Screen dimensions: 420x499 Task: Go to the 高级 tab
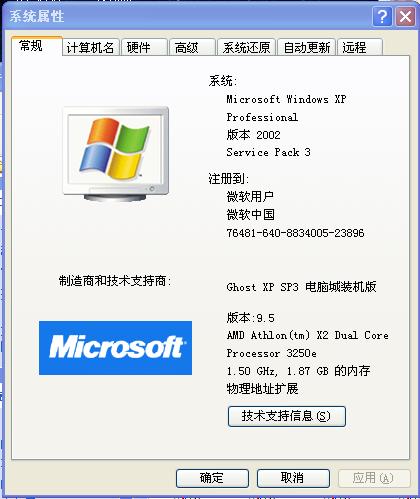pos(192,47)
